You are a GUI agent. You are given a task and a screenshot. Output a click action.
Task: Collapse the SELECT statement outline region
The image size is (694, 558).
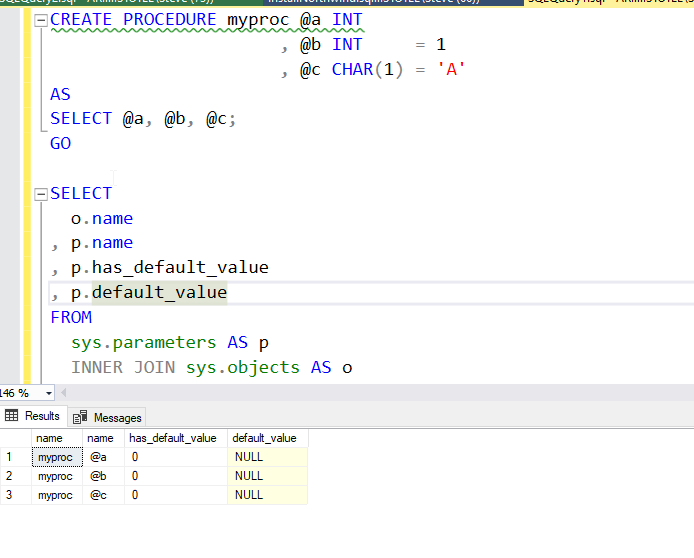40,194
